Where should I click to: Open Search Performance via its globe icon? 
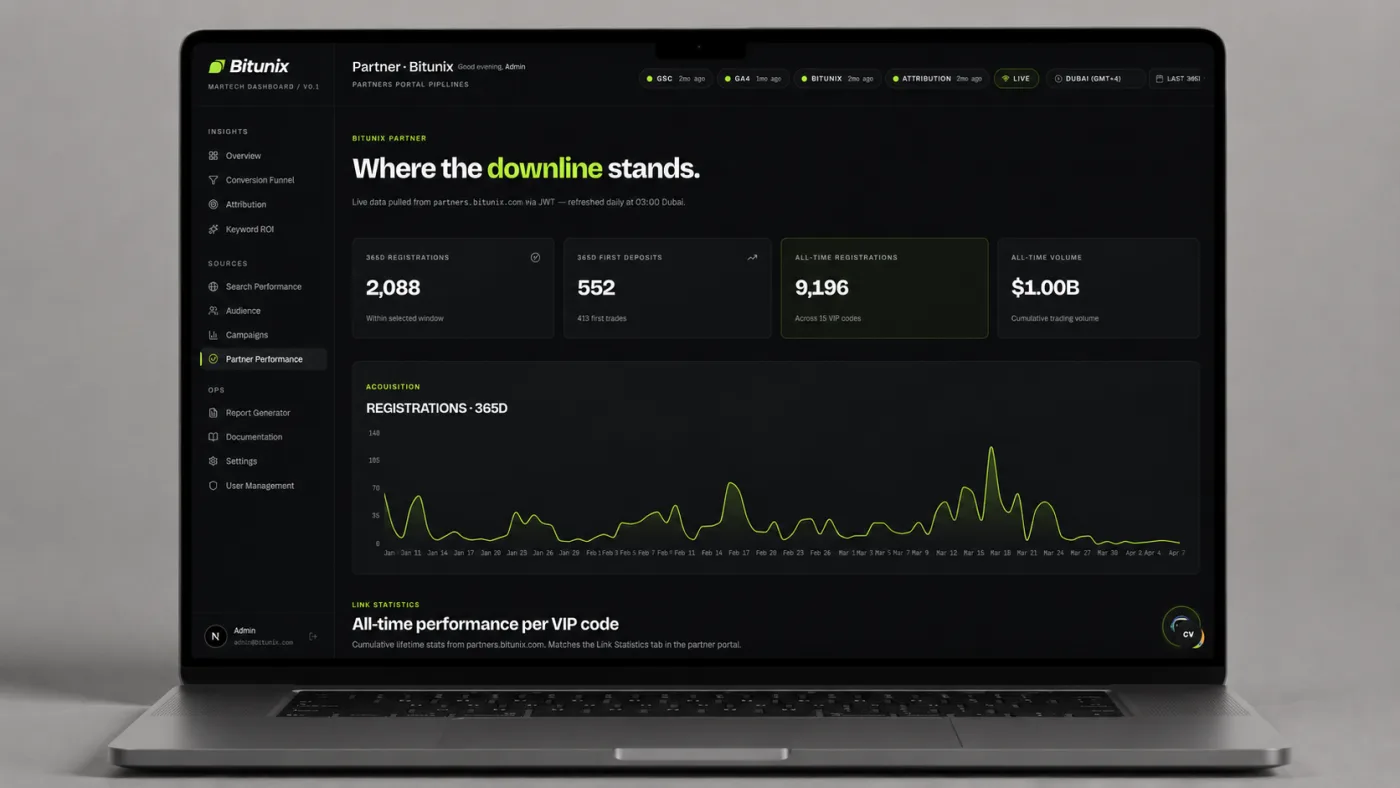(x=213, y=286)
